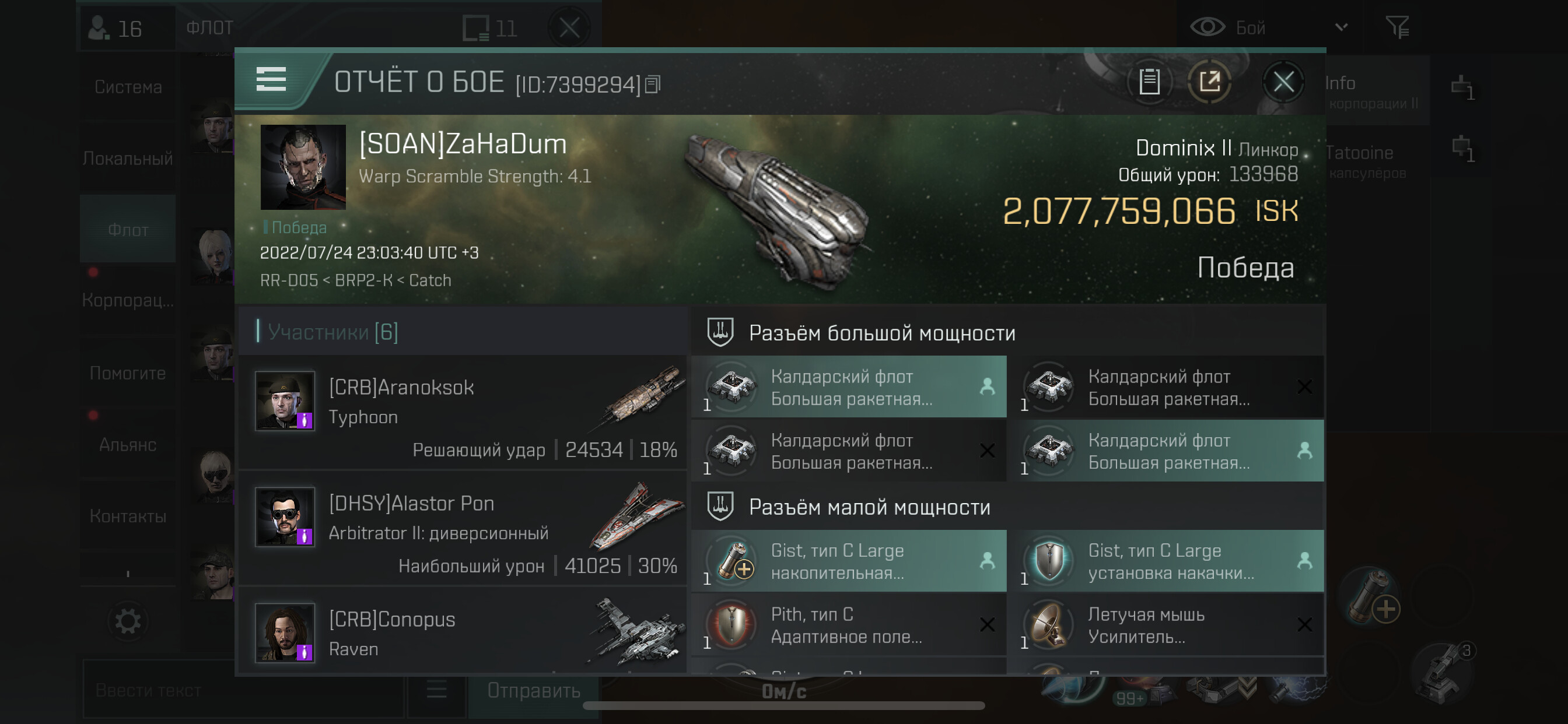Open chat settings gear
Viewport: 1568px width, 724px height.
point(128,621)
